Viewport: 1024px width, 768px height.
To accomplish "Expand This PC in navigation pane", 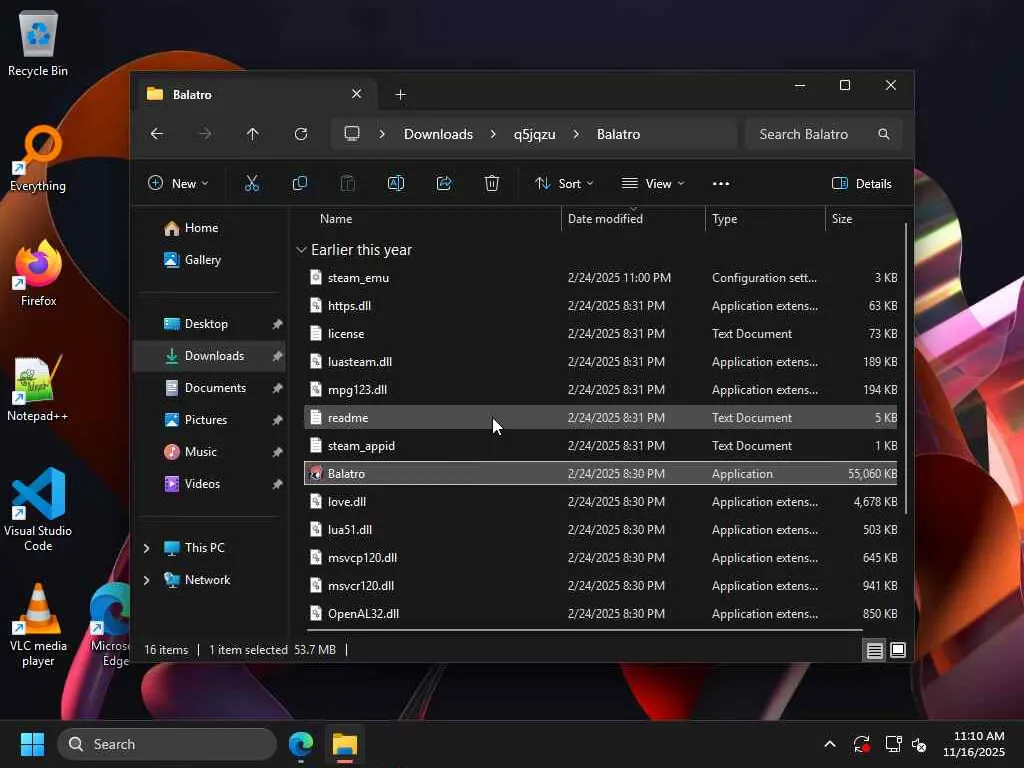I will (x=146, y=548).
